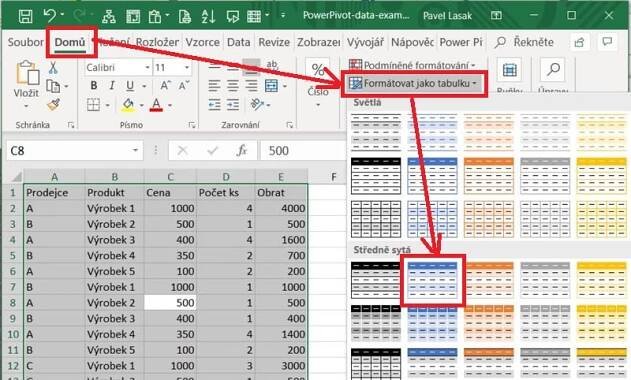
Task: Open Formátovat jako tabulku dropdown
Action: click(414, 84)
